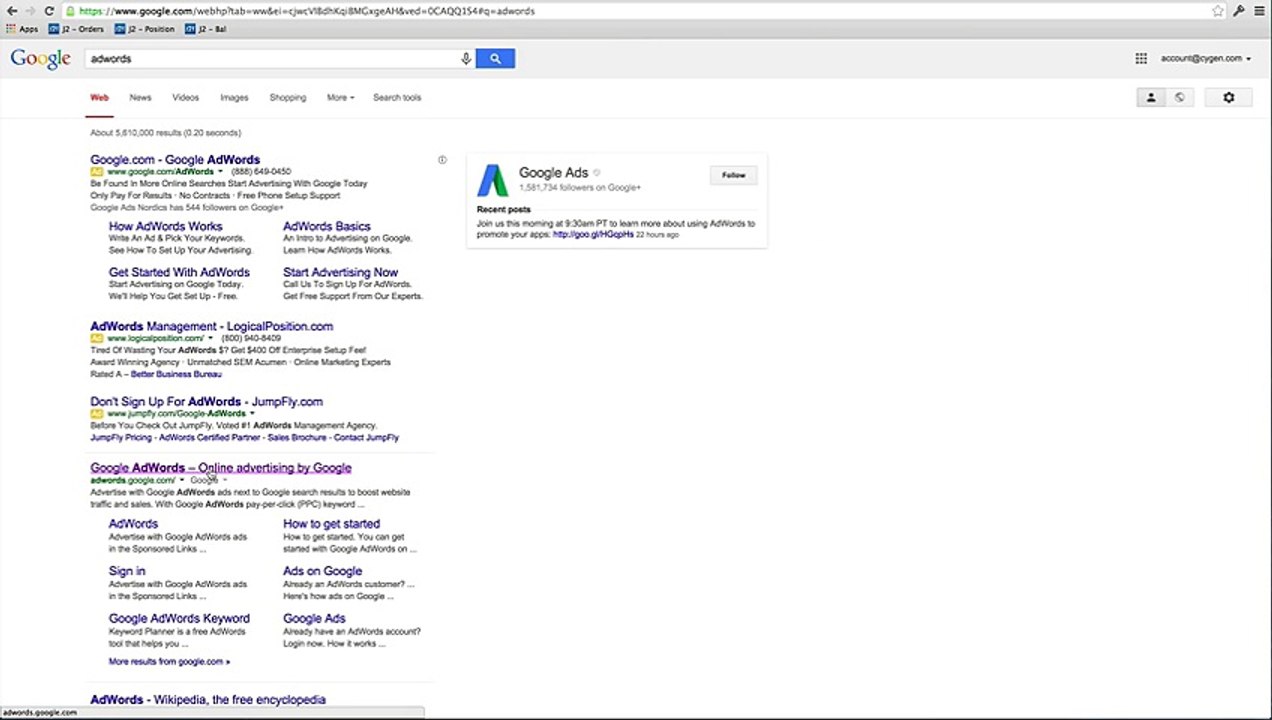Follow the Google Ads page

tap(734, 175)
